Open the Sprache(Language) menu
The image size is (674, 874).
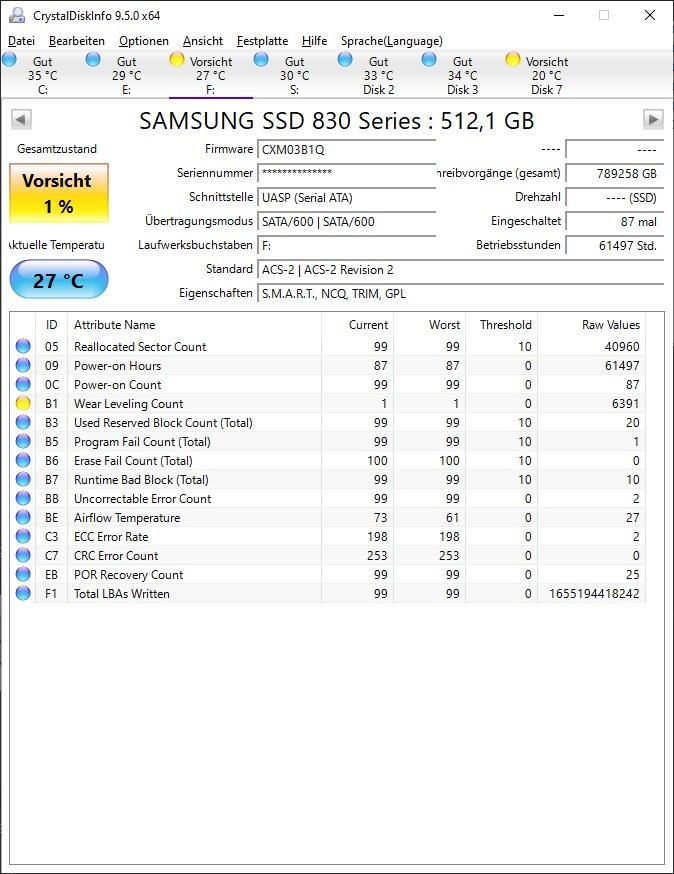[x=391, y=41]
